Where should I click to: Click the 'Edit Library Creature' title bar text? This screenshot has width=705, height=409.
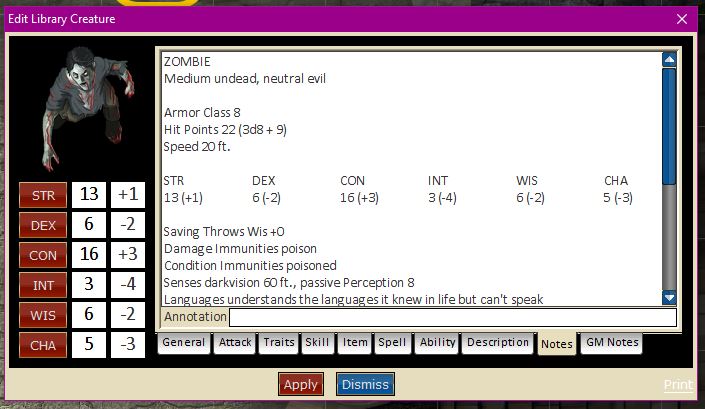[62, 19]
